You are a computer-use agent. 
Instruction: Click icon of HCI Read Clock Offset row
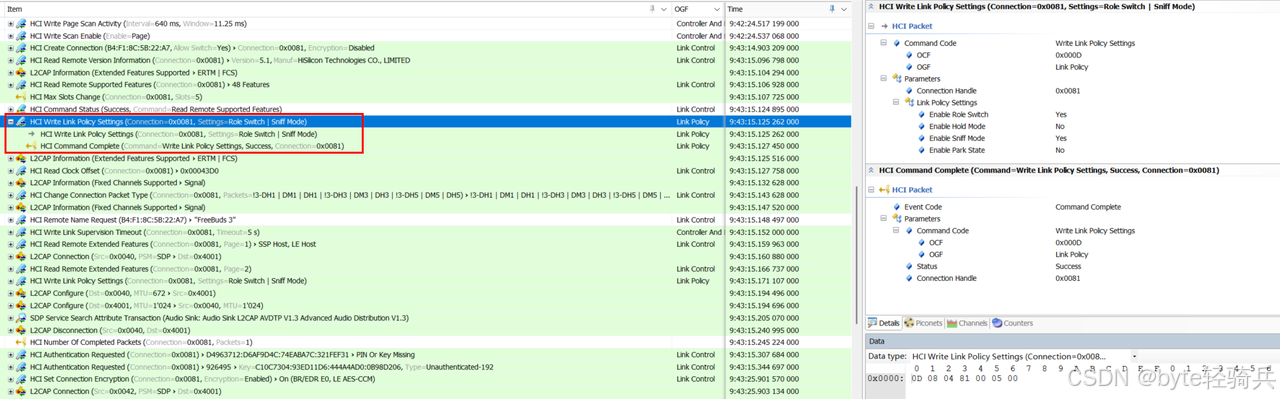21,170
